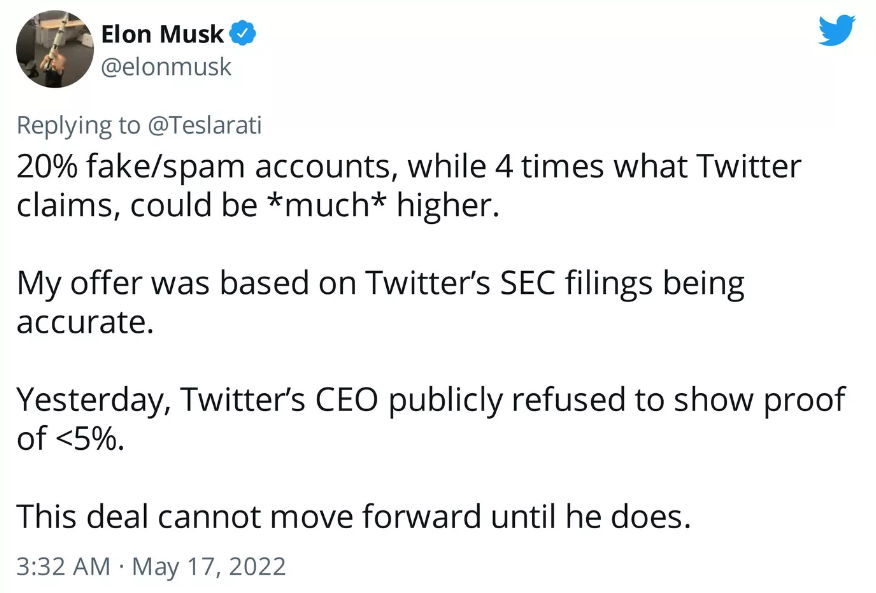Viewport: 876px width, 593px height.
Task: Click the 'Replying to' text
Action: (x=80, y=125)
